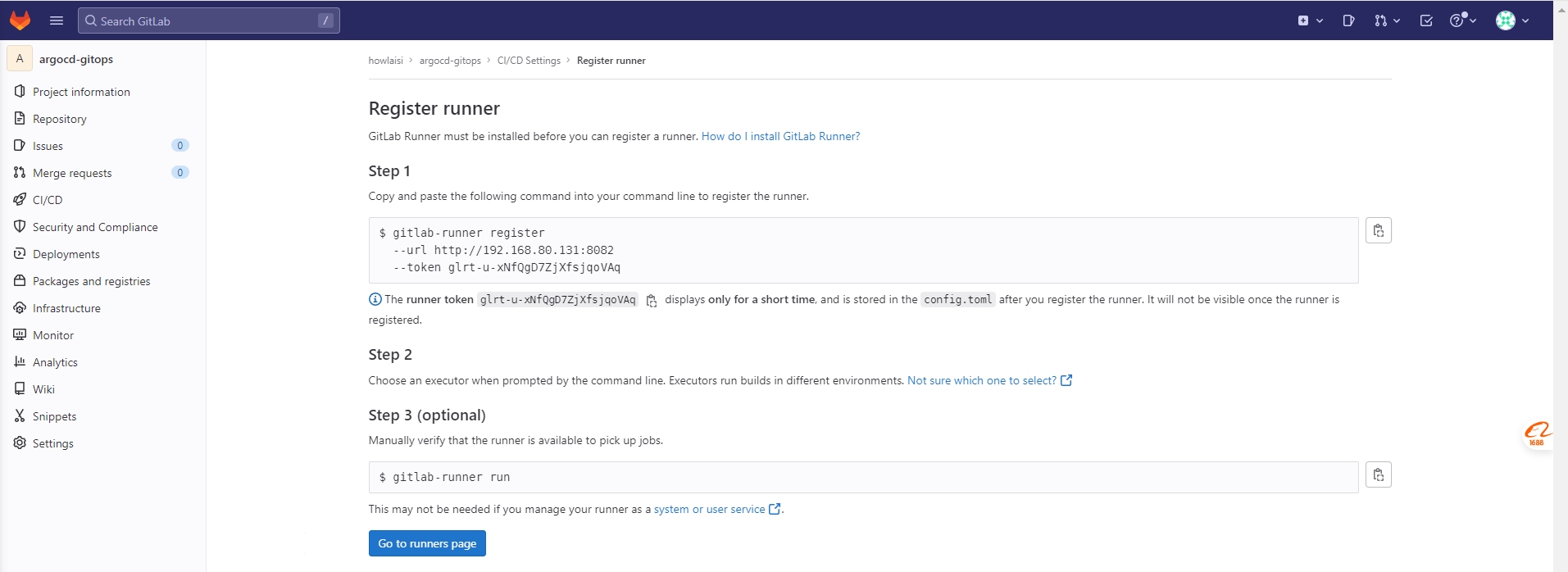
Task: Open the Issues icon in top bar
Action: click(1348, 20)
